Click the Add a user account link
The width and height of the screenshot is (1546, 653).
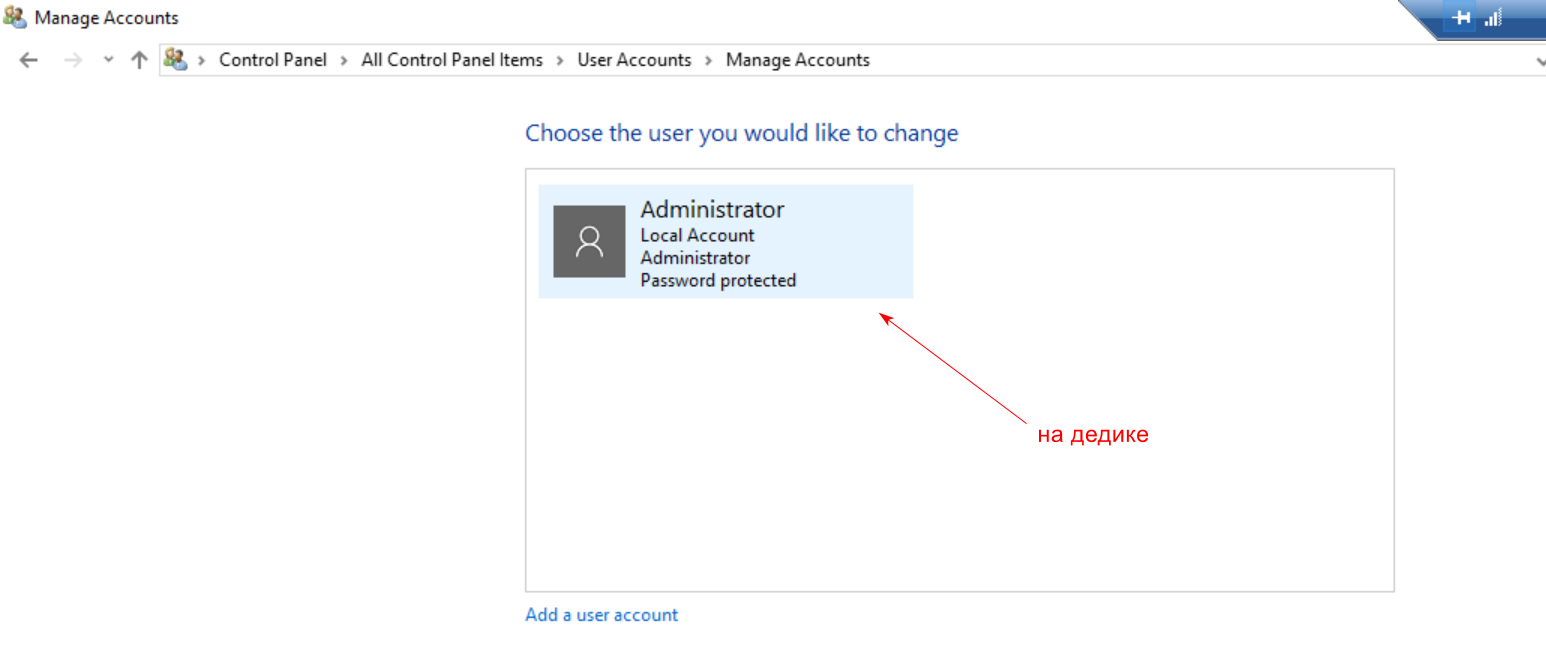click(x=601, y=615)
